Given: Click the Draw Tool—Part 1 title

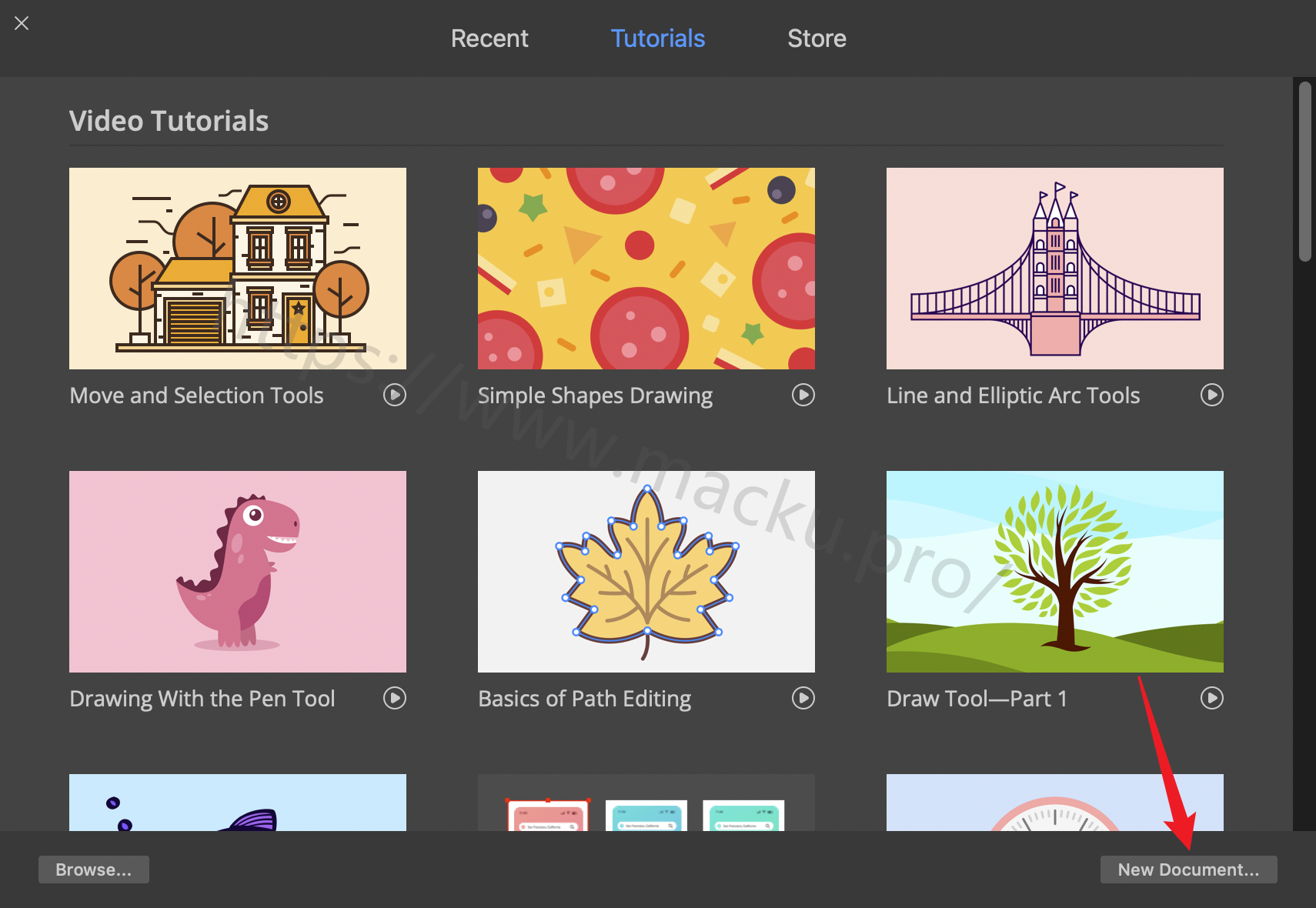Looking at the screenshot, I should 977,699.
